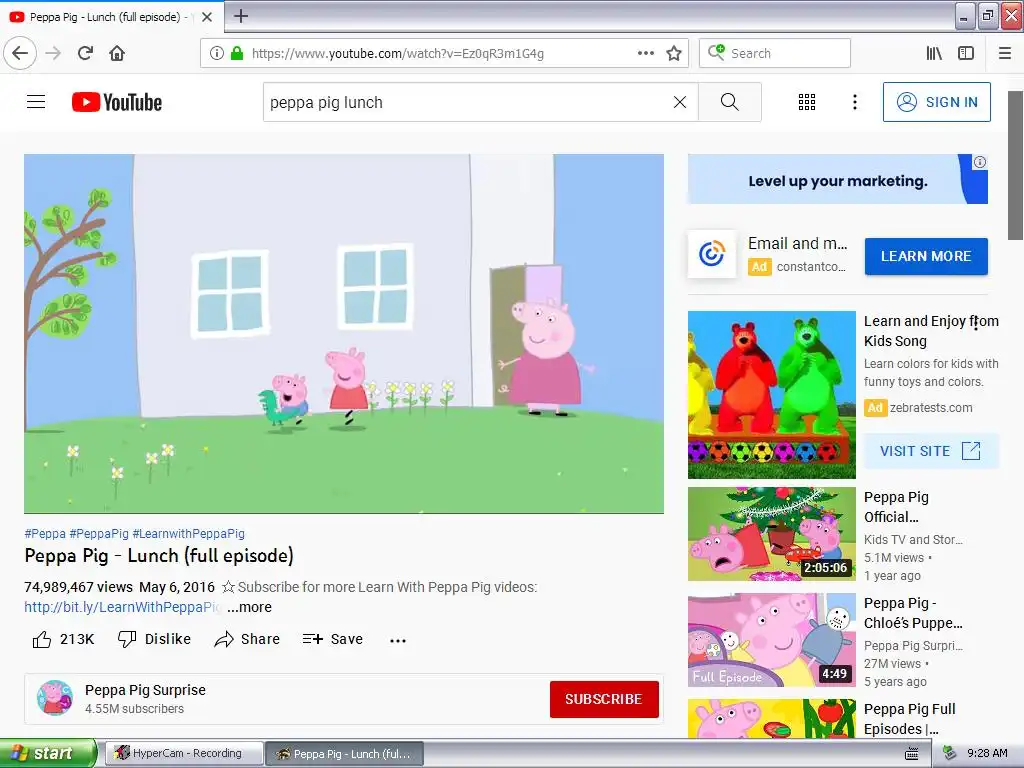The width and height of the screenshot is (1024, 768).
Task: Go to YouTube home via logo
Action: coord(117,102)
